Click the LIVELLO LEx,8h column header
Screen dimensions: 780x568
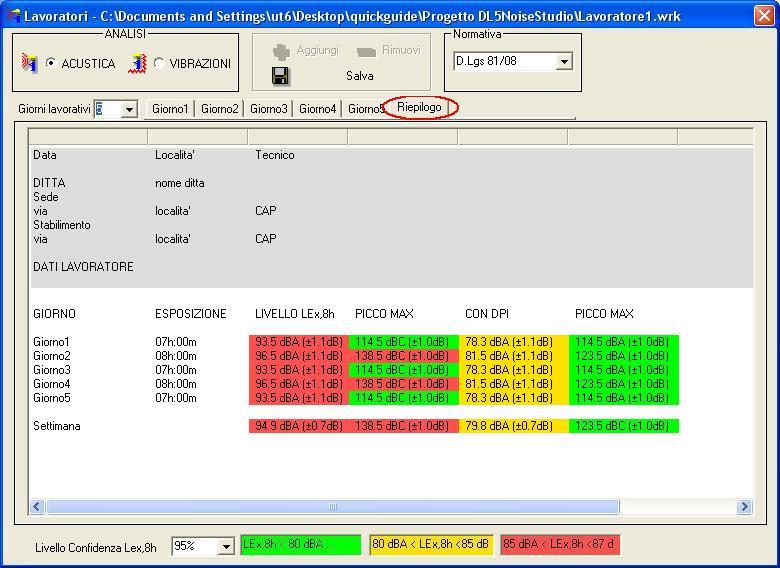(x=294, y=314)
